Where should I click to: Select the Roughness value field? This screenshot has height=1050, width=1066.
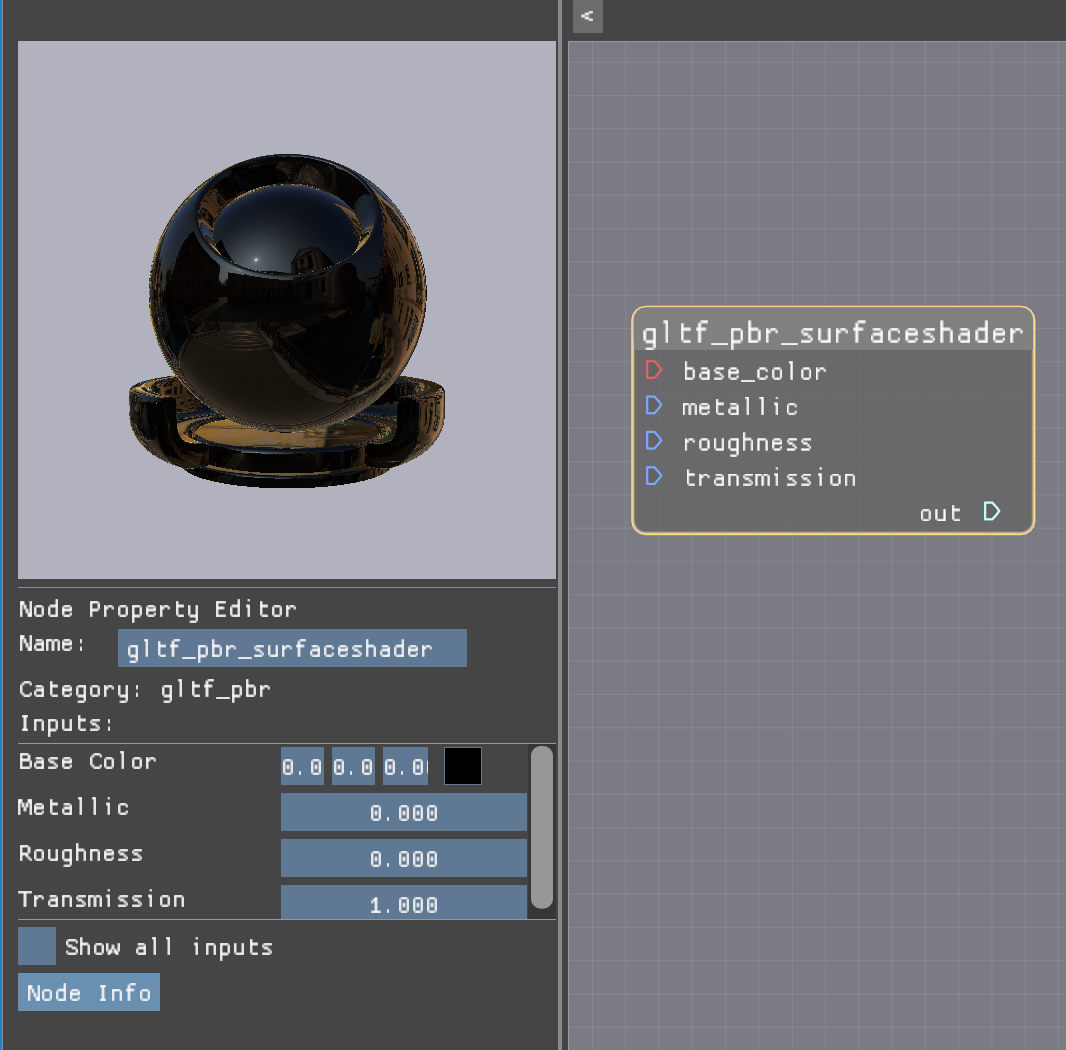pyautogui.click(x=403, y=858)
